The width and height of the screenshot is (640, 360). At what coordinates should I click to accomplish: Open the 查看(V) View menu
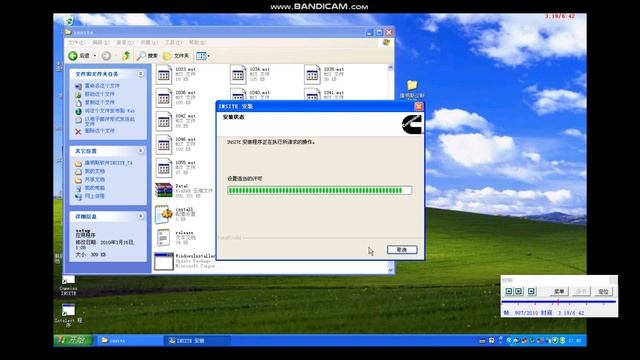pyautogui.click(x=125, y=42)
